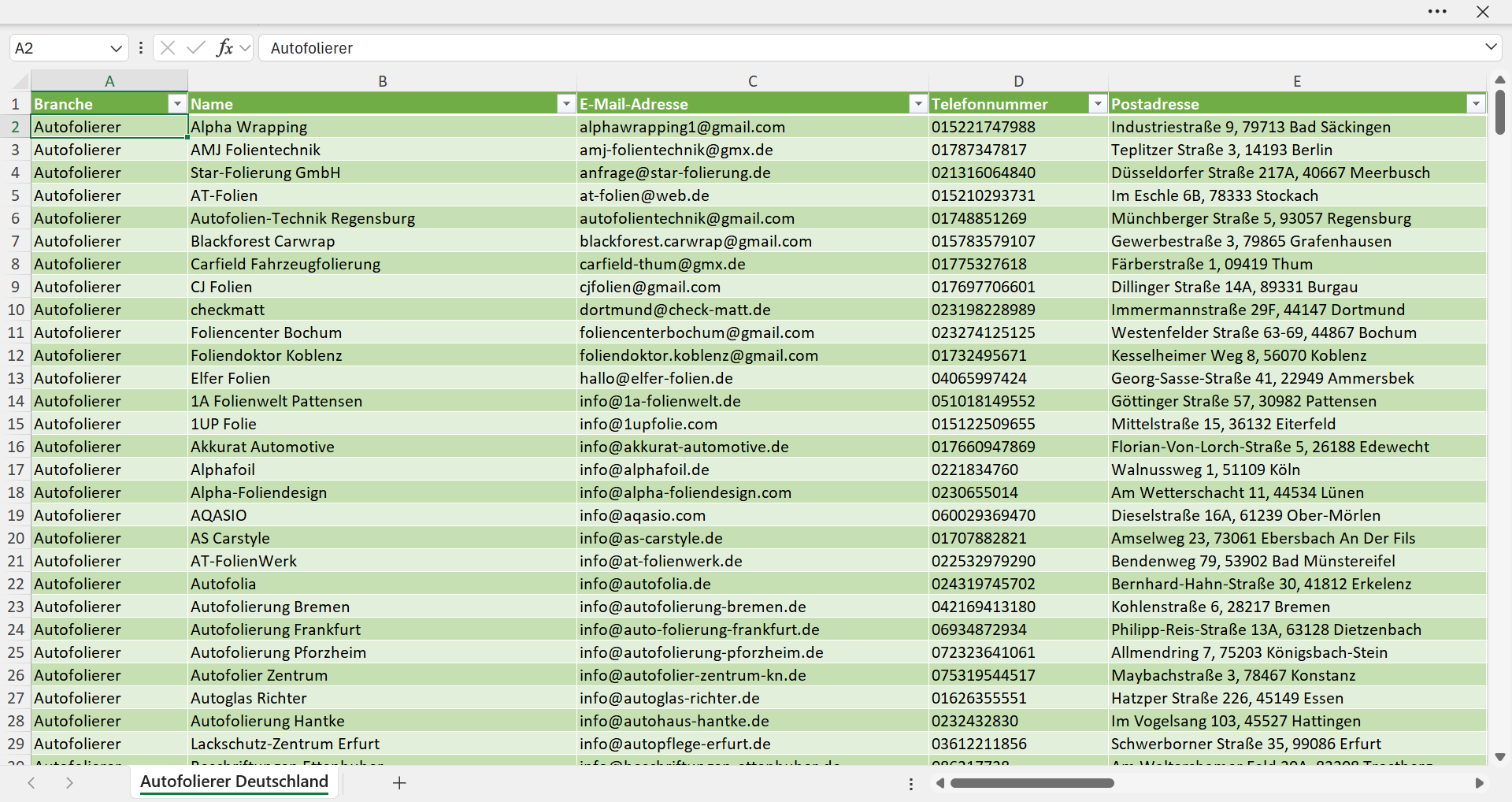Viewport: 1512px width, 802px height.
Task: Go to next sheet arrow
Action: click(x=69, y=783)
